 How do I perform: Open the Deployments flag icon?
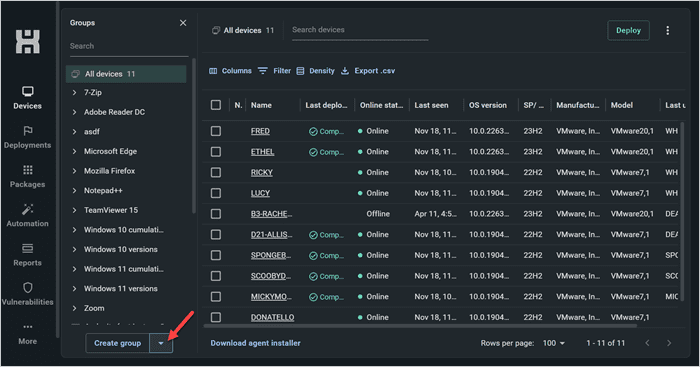tap(28, 131)
